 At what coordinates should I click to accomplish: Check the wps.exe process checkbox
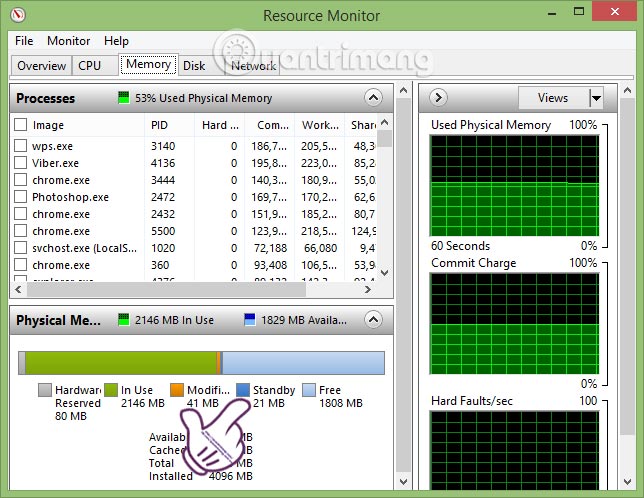20,146
